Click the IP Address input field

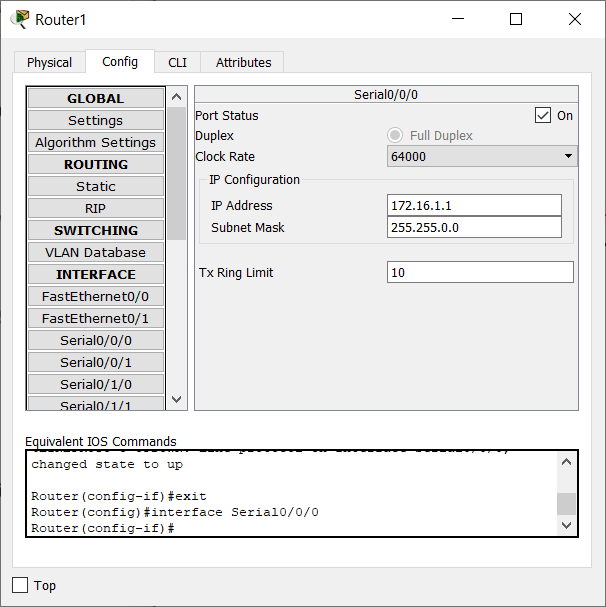click(x=474, y=205)
